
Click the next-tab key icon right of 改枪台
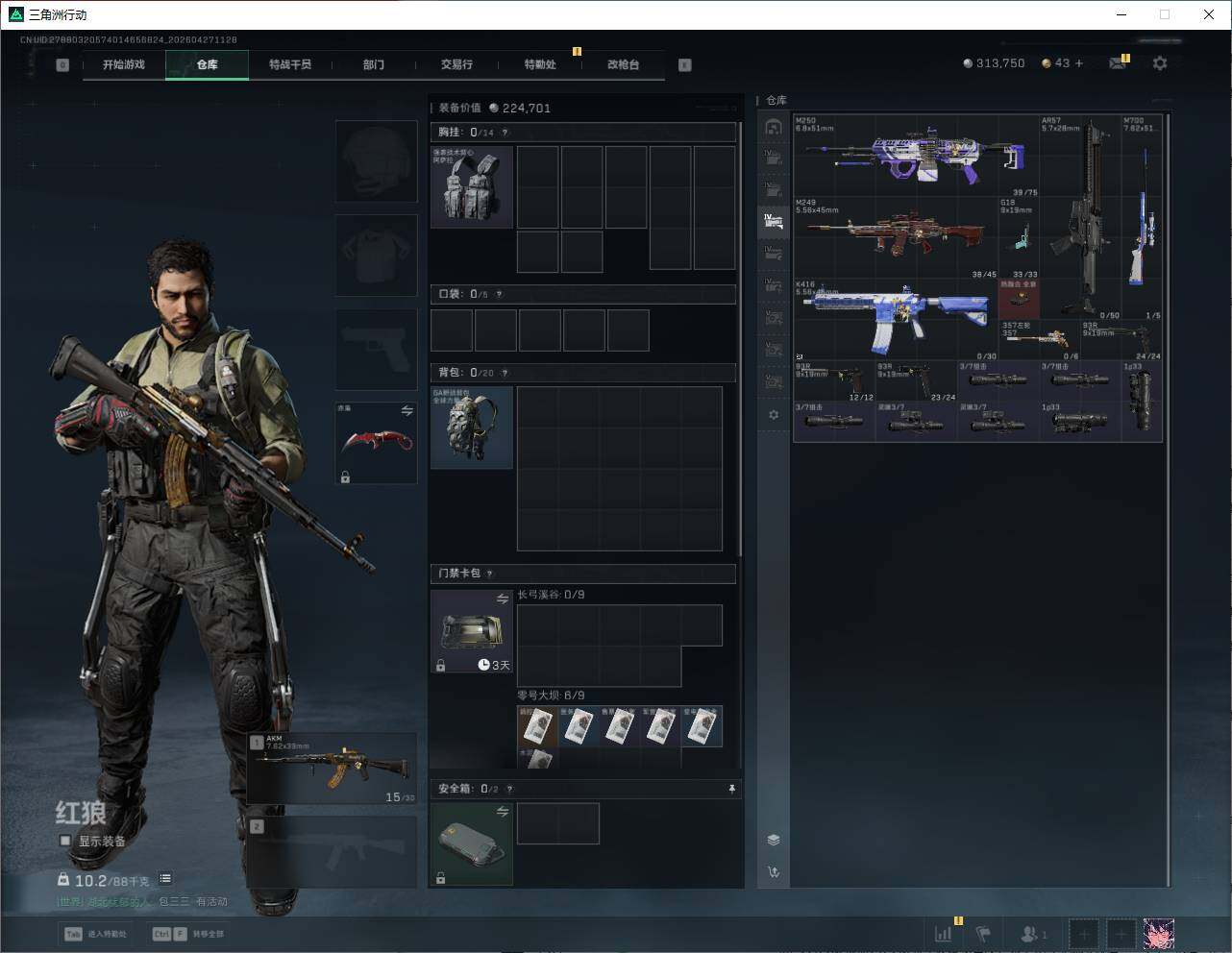click(684, 64)
